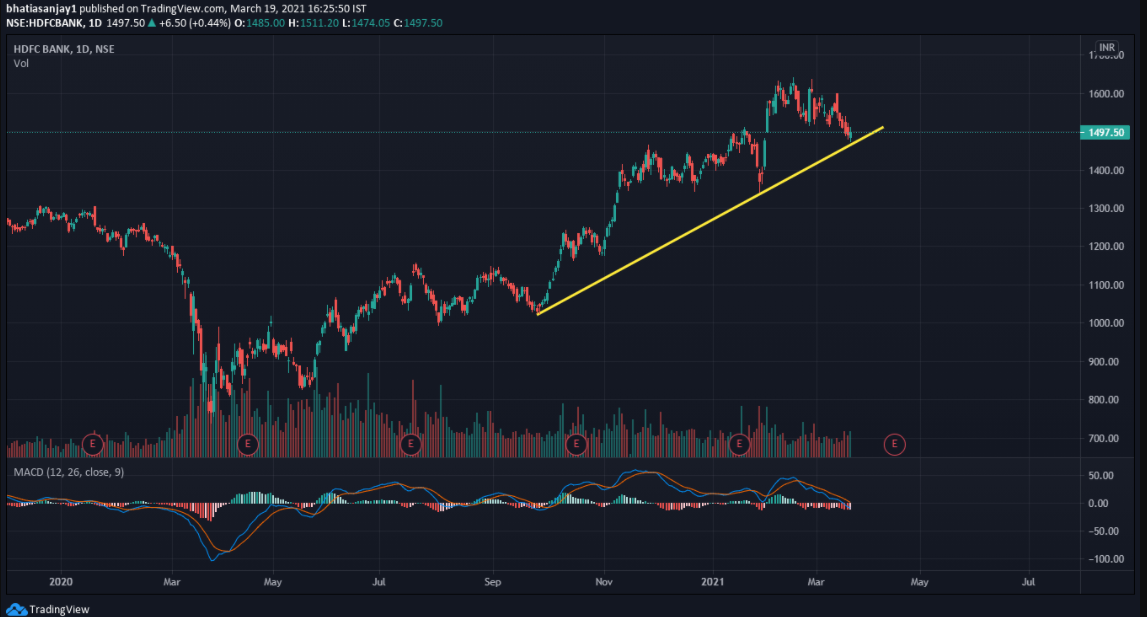
Task: Click the earnings marker near October 2020
Action: pyautogui.click(x=576, y=444)
